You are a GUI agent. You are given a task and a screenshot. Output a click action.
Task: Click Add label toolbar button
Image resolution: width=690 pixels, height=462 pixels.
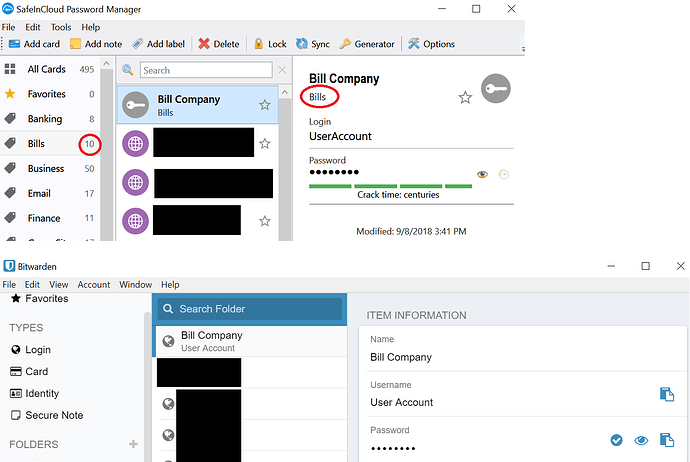point(159,44)
